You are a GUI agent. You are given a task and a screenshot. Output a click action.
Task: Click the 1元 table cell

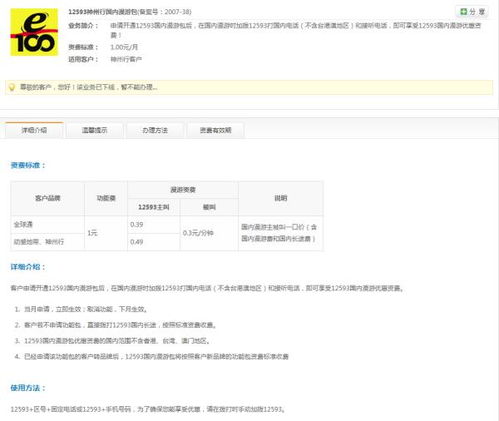click(x=106, y=233)
